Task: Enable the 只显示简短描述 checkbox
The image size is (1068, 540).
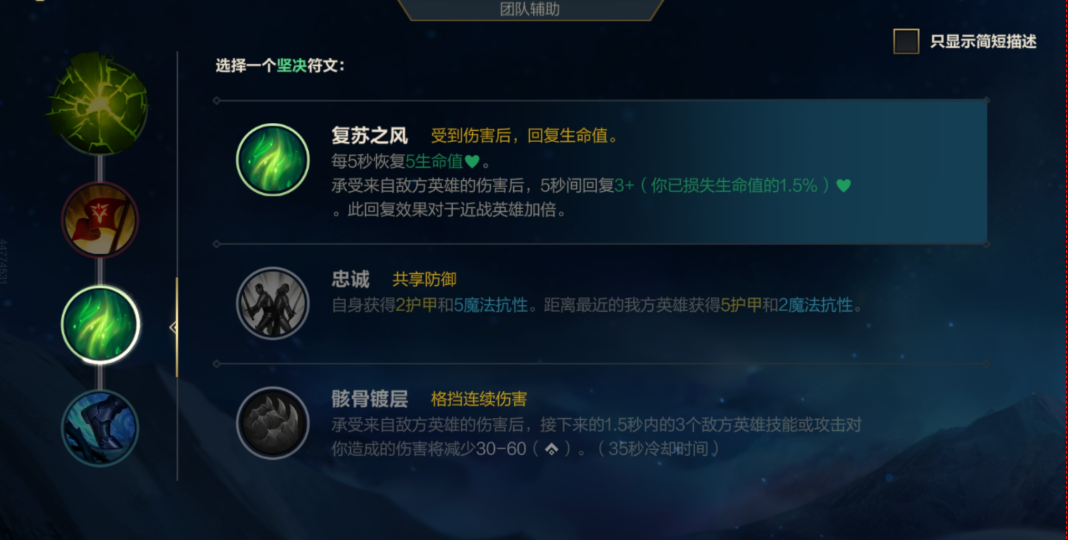Action: (x=906, y=42)
